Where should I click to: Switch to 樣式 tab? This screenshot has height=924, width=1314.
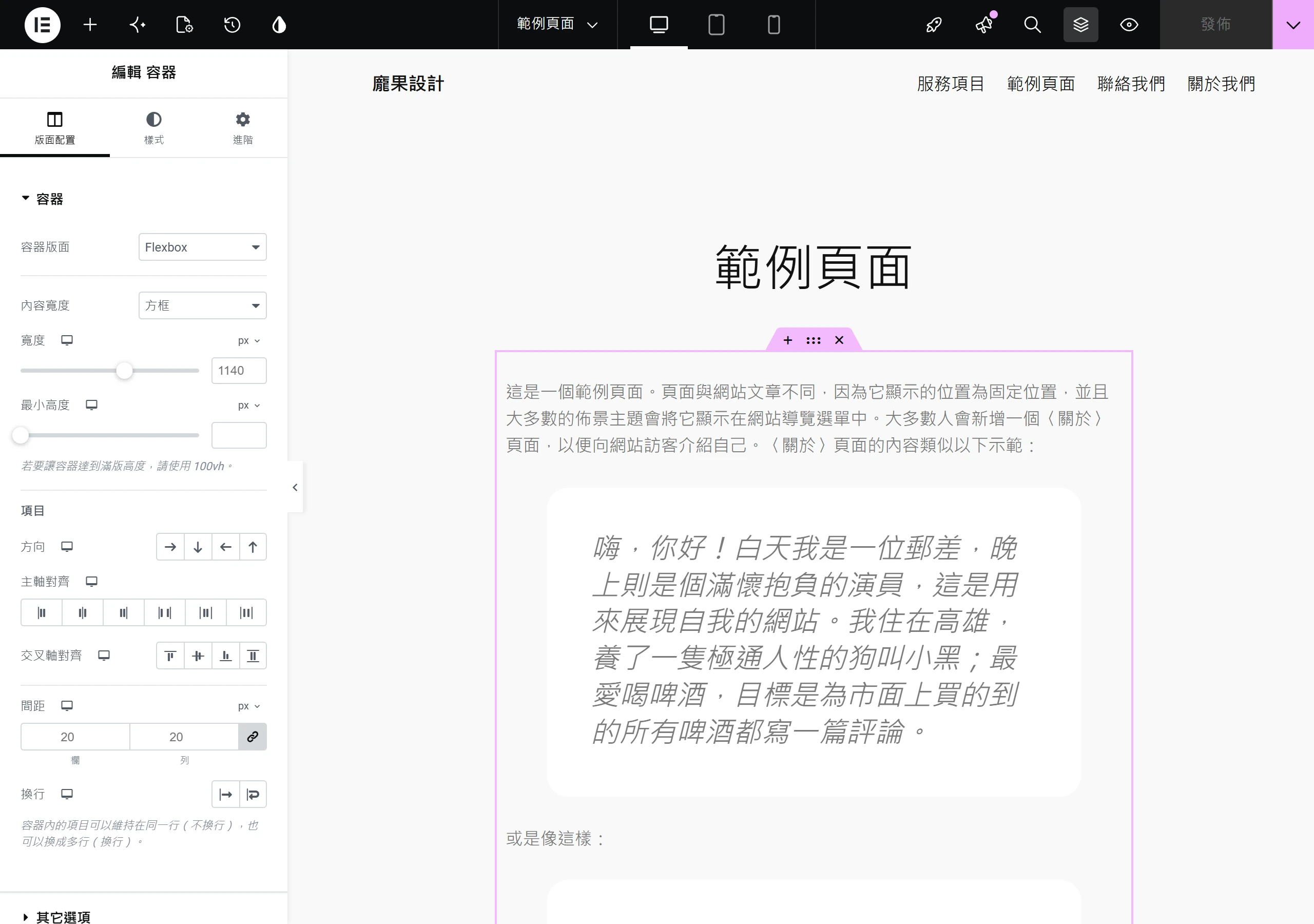pos(153,128)
